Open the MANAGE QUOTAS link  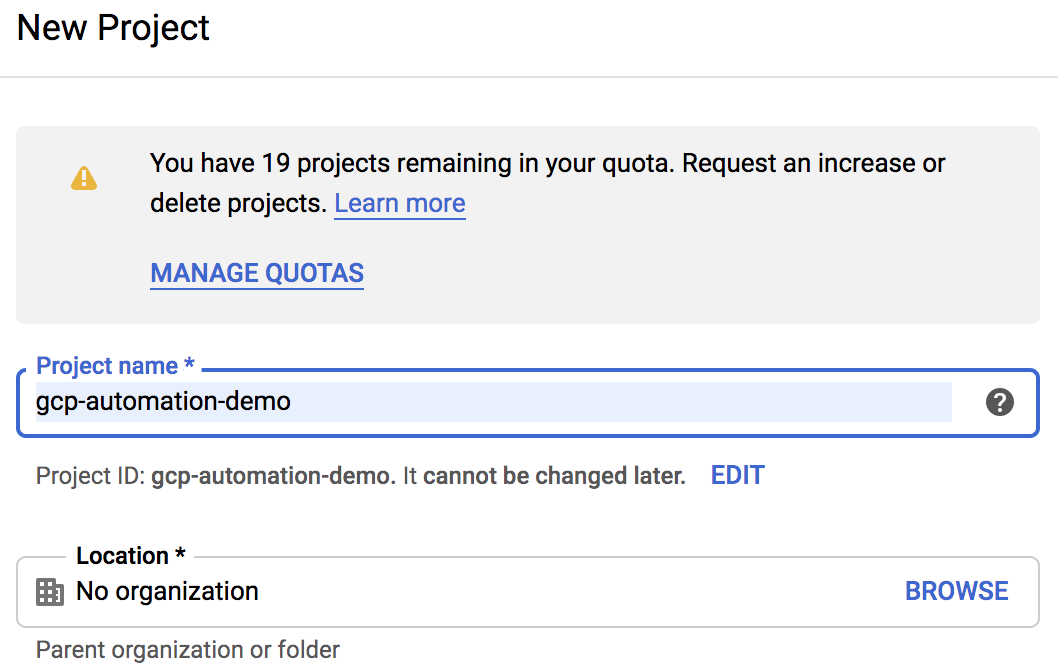[x=257, y=273]
